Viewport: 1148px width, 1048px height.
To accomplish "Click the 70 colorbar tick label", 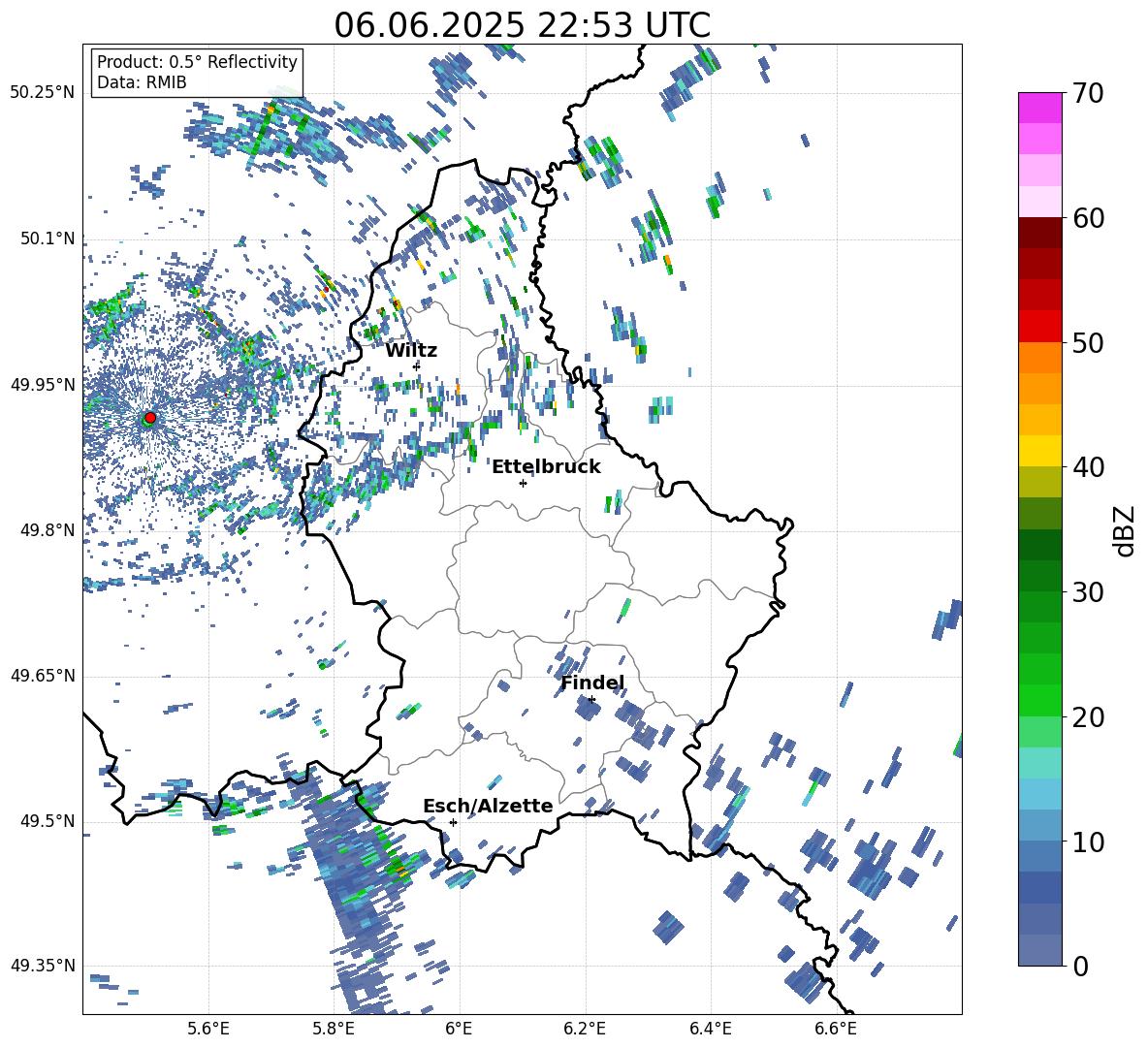I will [x=1087, y=94].
